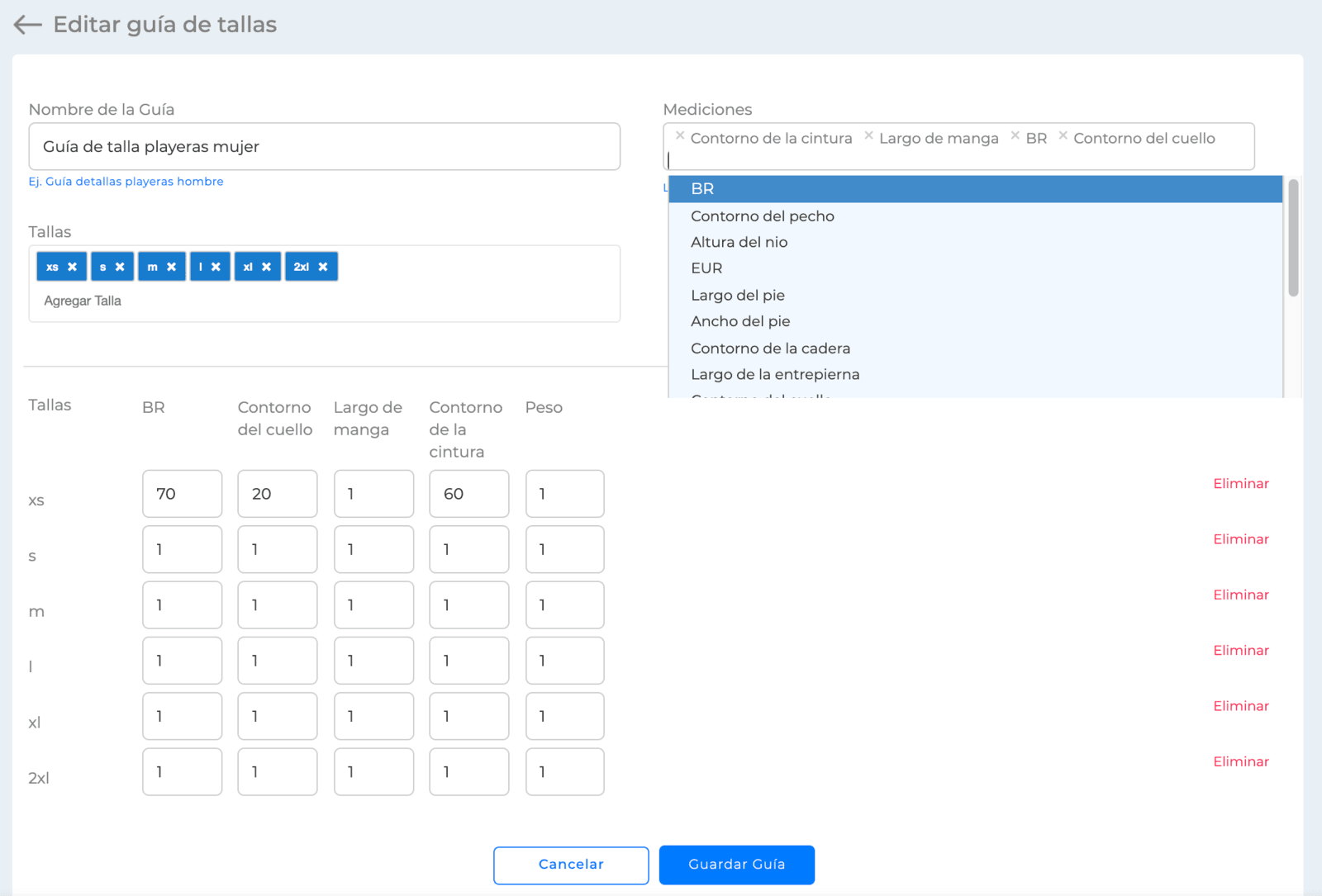Delete the 2xl row with Eliminar

[1241, 761]
